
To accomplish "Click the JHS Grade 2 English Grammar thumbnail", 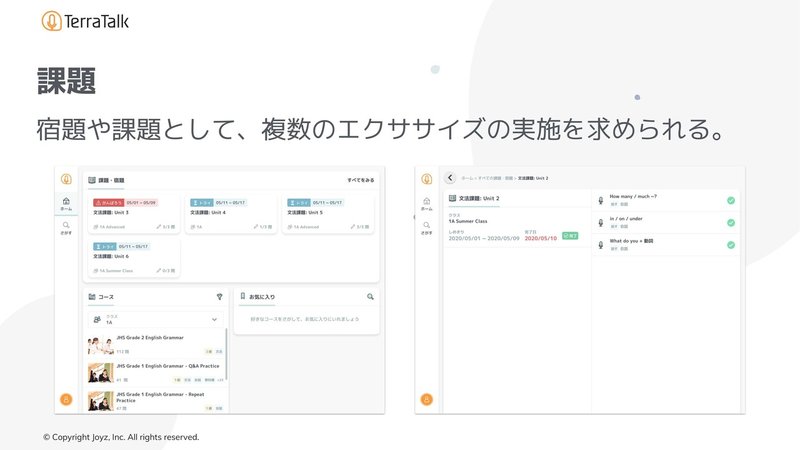I will (x=101, y=345).
